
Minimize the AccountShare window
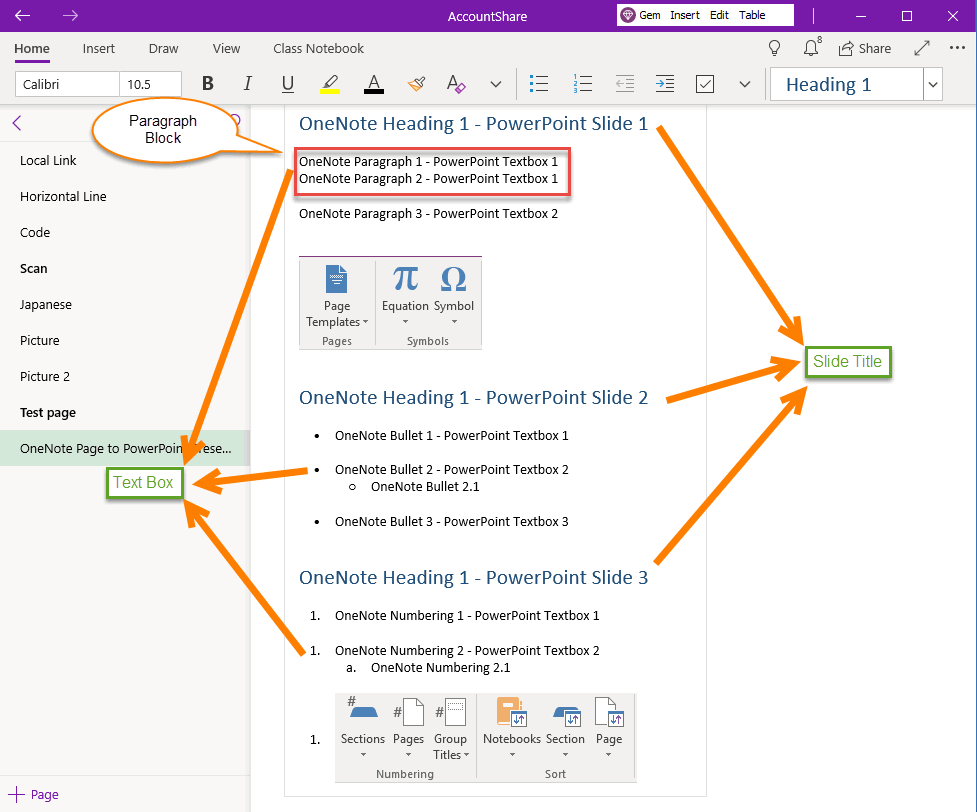pyautogui.click(x=861, y=16)
